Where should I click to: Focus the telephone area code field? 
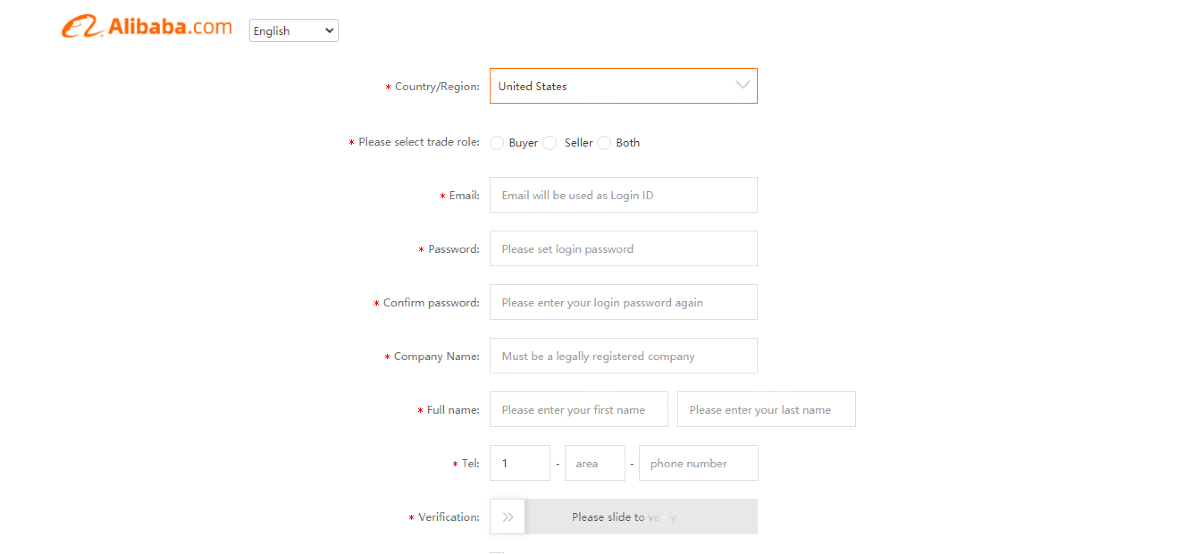pyautogui.click(x=594, y=463)
